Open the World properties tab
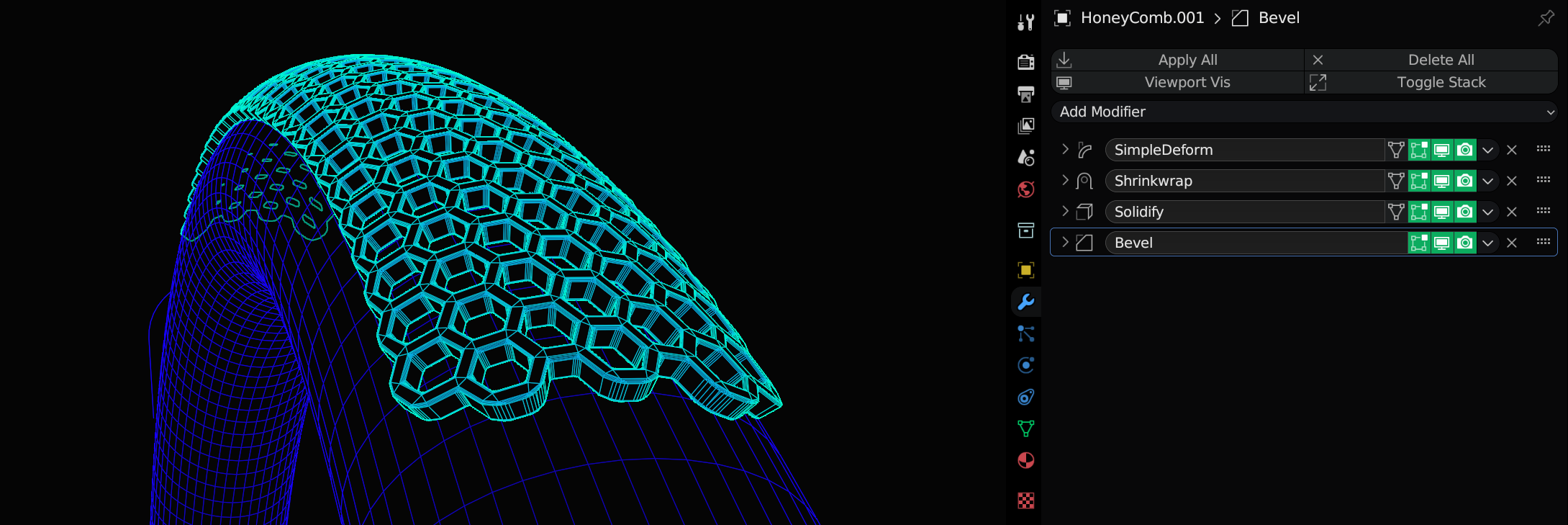 (1026, 189)
